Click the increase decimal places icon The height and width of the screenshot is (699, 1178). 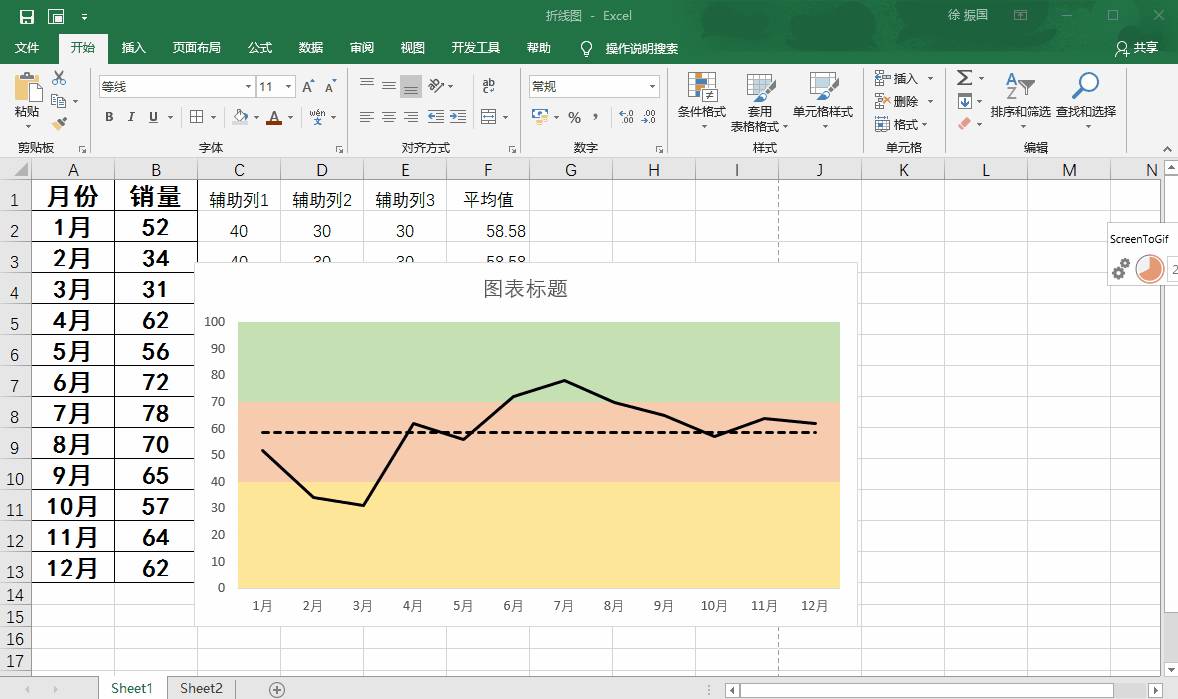626,117
